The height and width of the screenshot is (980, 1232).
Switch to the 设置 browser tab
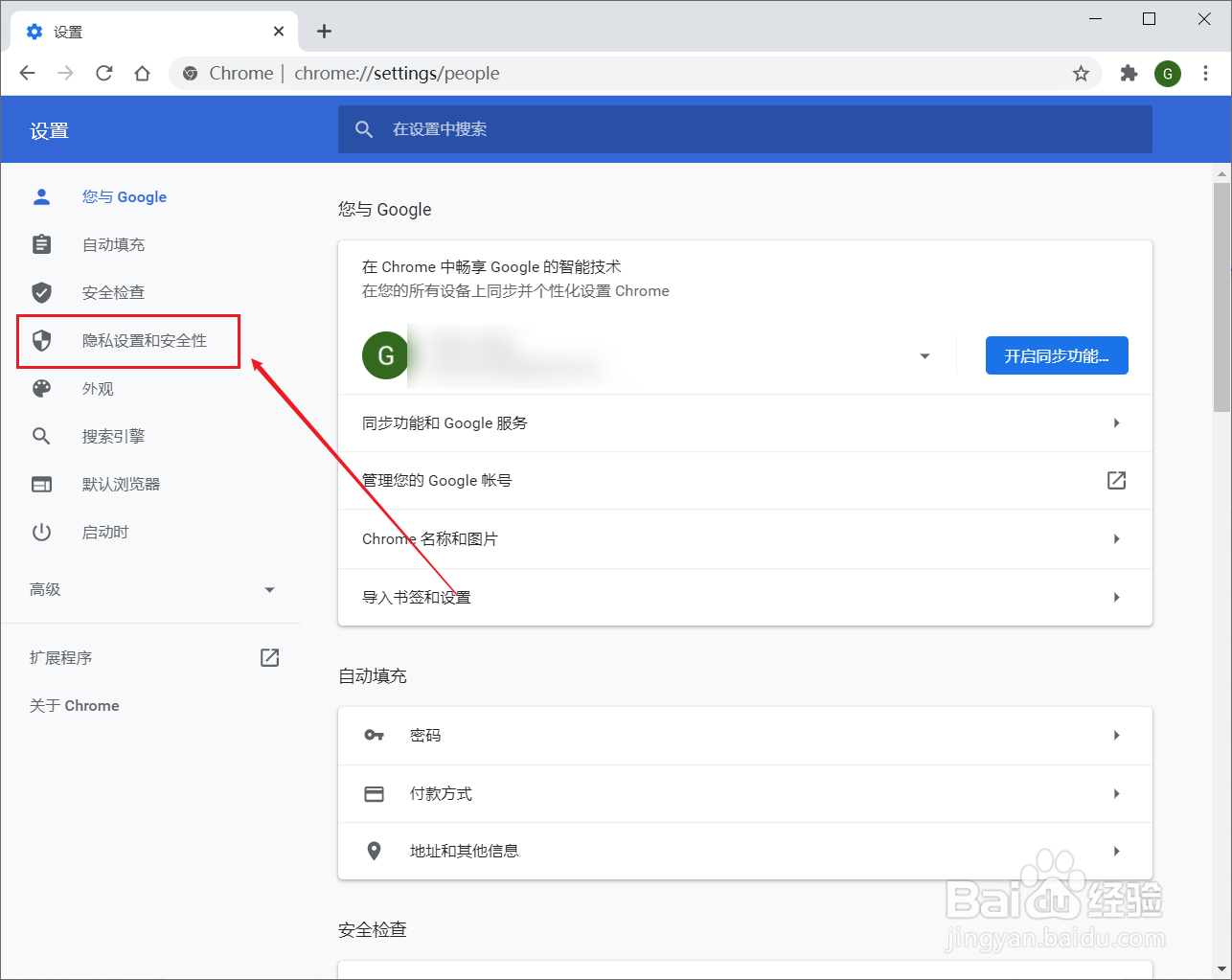tap(144, 31)
